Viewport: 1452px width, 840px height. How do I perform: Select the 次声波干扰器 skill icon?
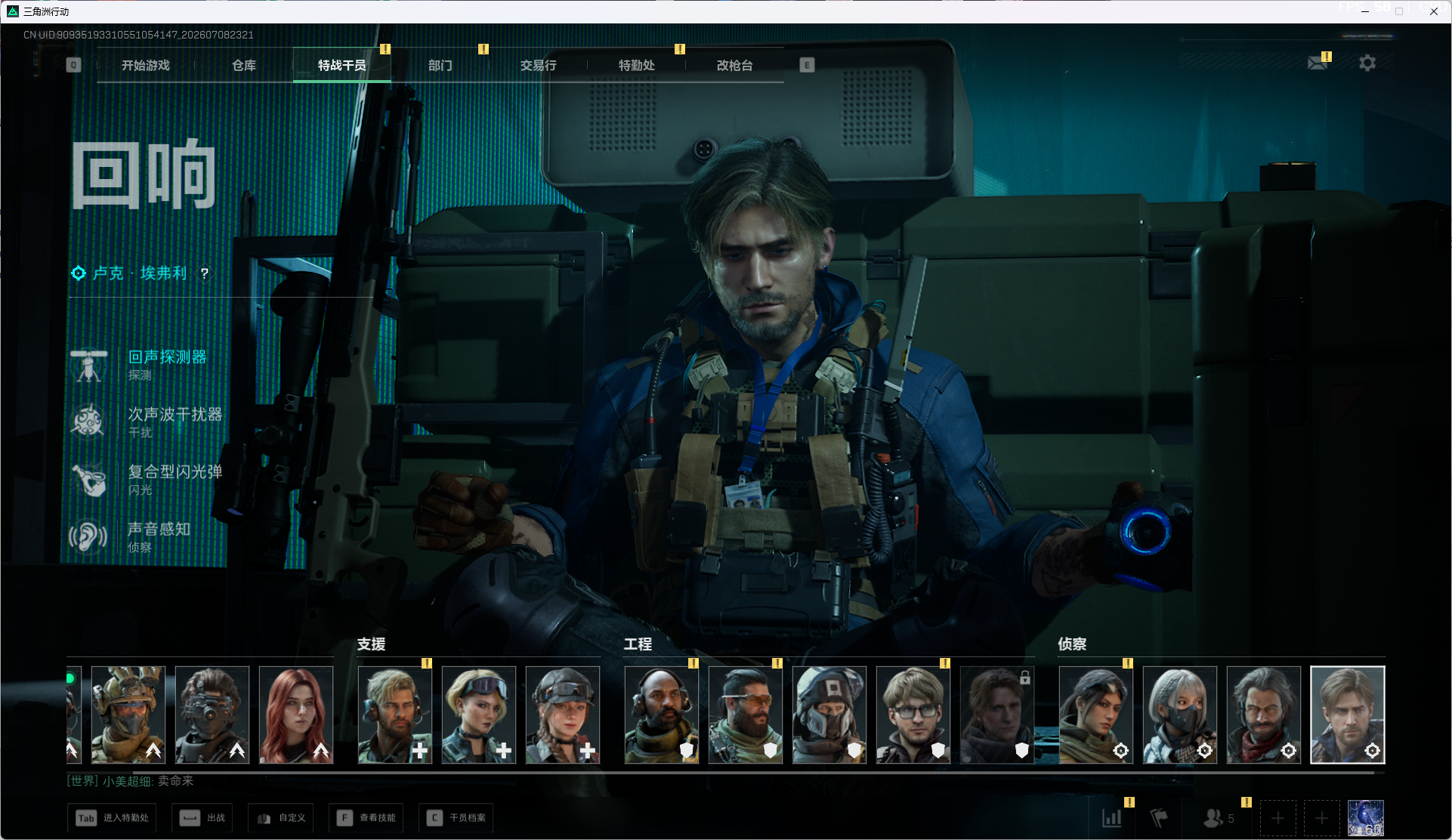(88, 422)
